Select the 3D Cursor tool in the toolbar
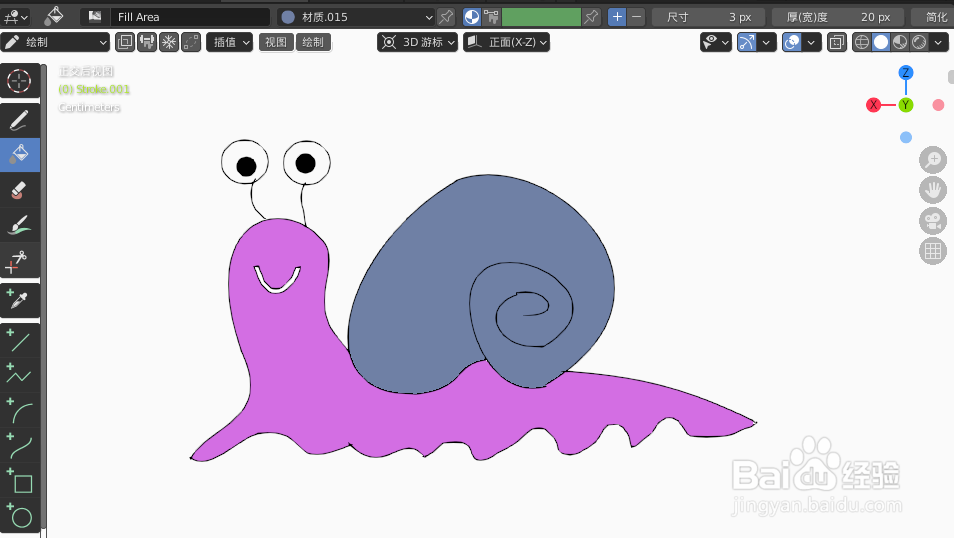954x538 pixels. [19, 80]
